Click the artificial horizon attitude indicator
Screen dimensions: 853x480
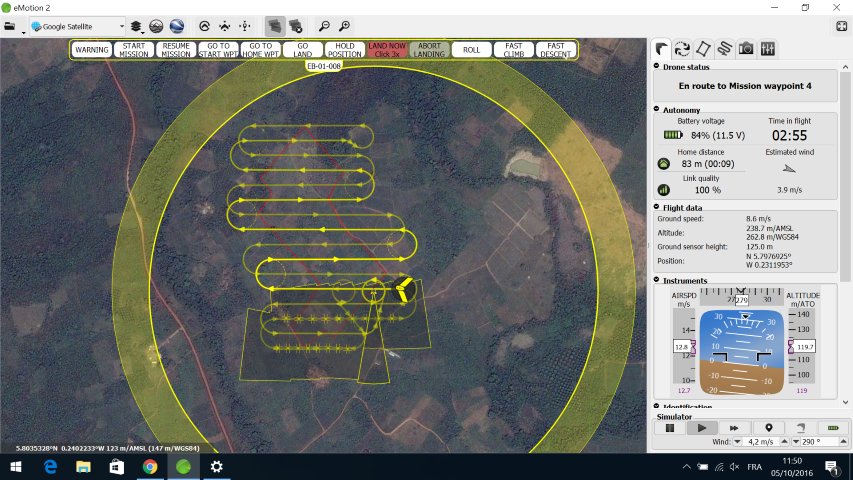[741, 352]
